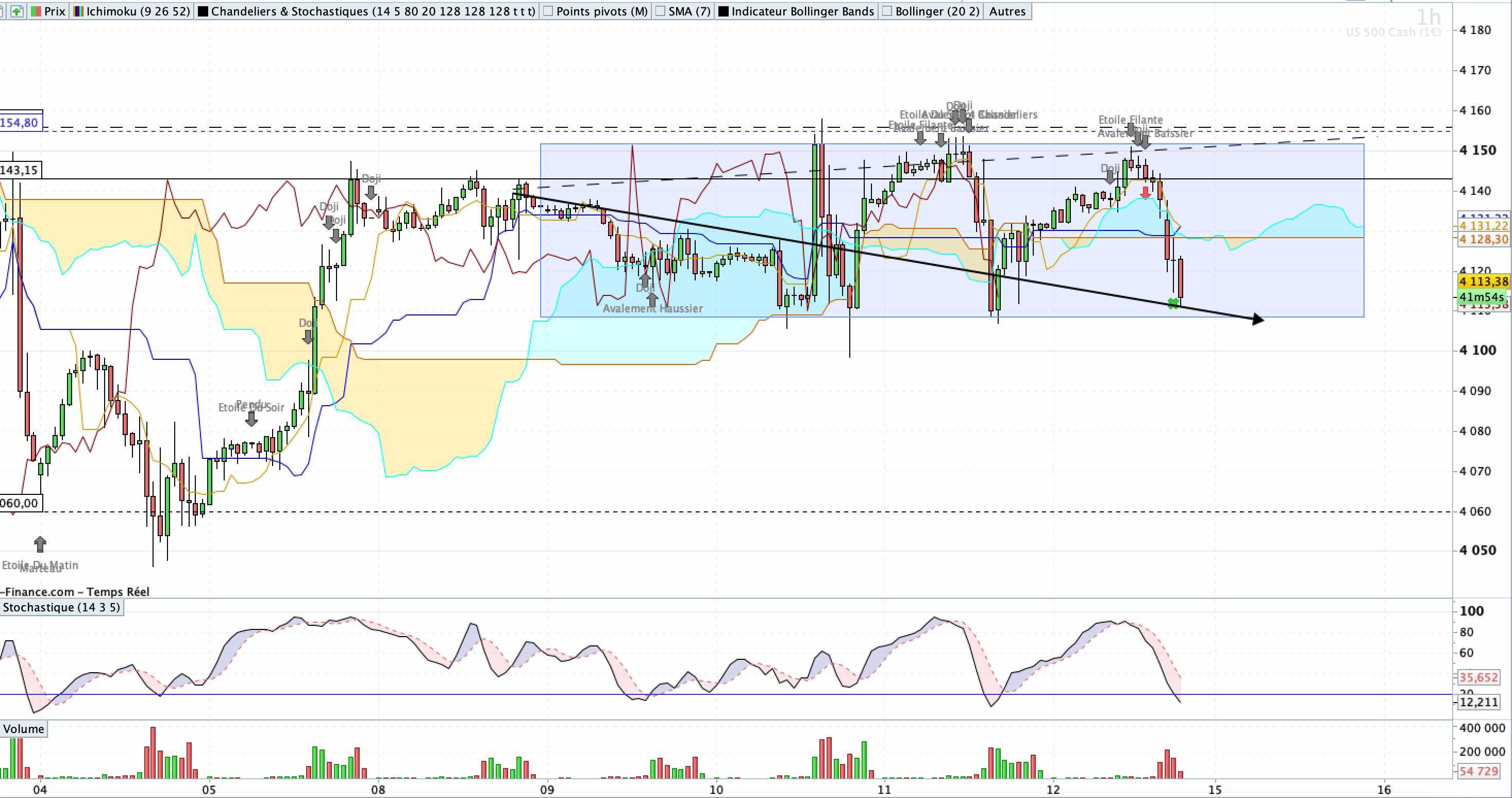Click the Avalement Haussier up arrow marker

point(652,299)
